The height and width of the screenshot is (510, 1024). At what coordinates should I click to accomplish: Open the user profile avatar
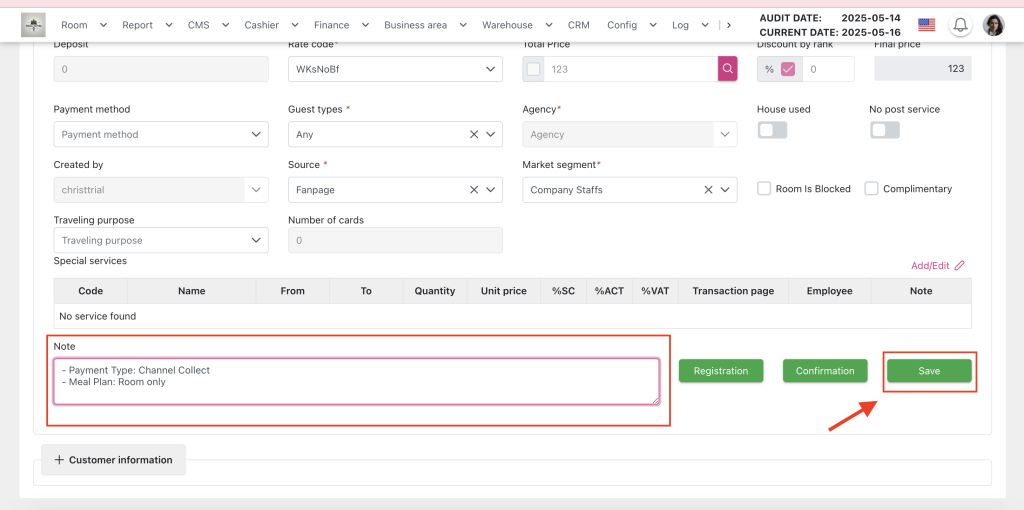[993, 25]
